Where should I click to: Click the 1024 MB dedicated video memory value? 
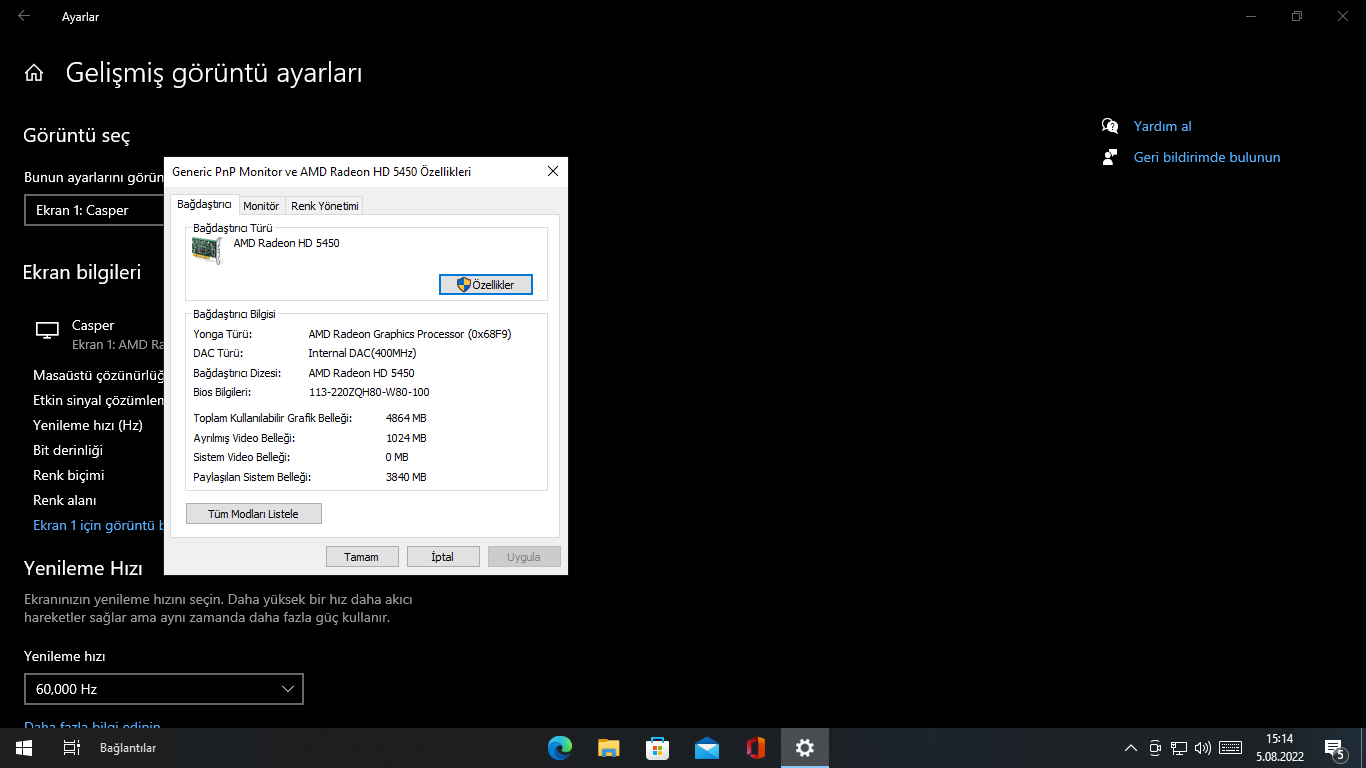point(406,438)
